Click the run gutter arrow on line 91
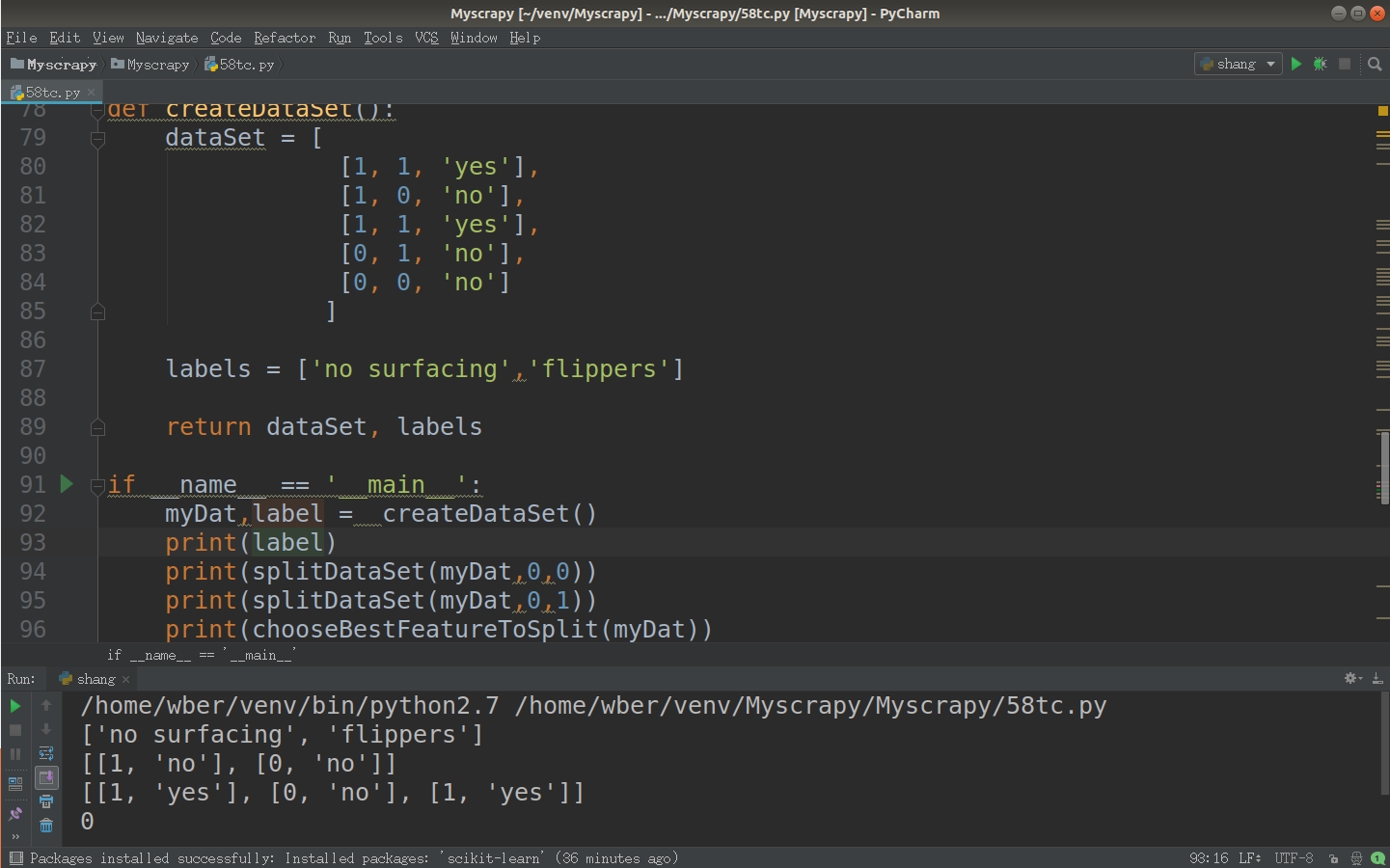The image size is (1390, 868). click(x=67, y=484)
